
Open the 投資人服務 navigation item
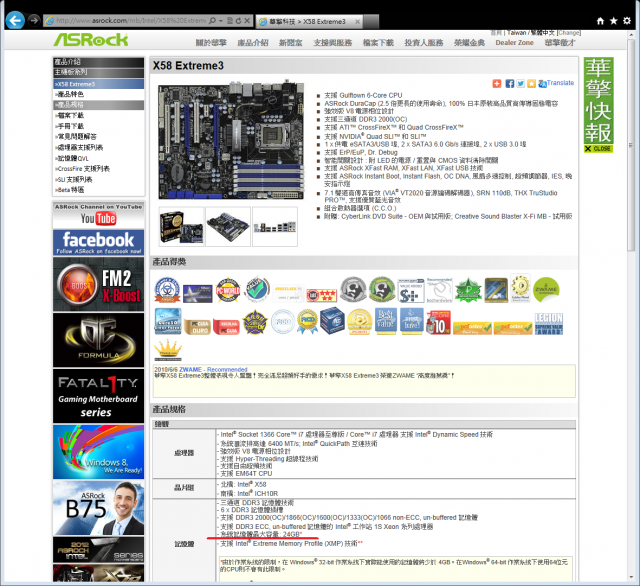click(x=424, y=42)
